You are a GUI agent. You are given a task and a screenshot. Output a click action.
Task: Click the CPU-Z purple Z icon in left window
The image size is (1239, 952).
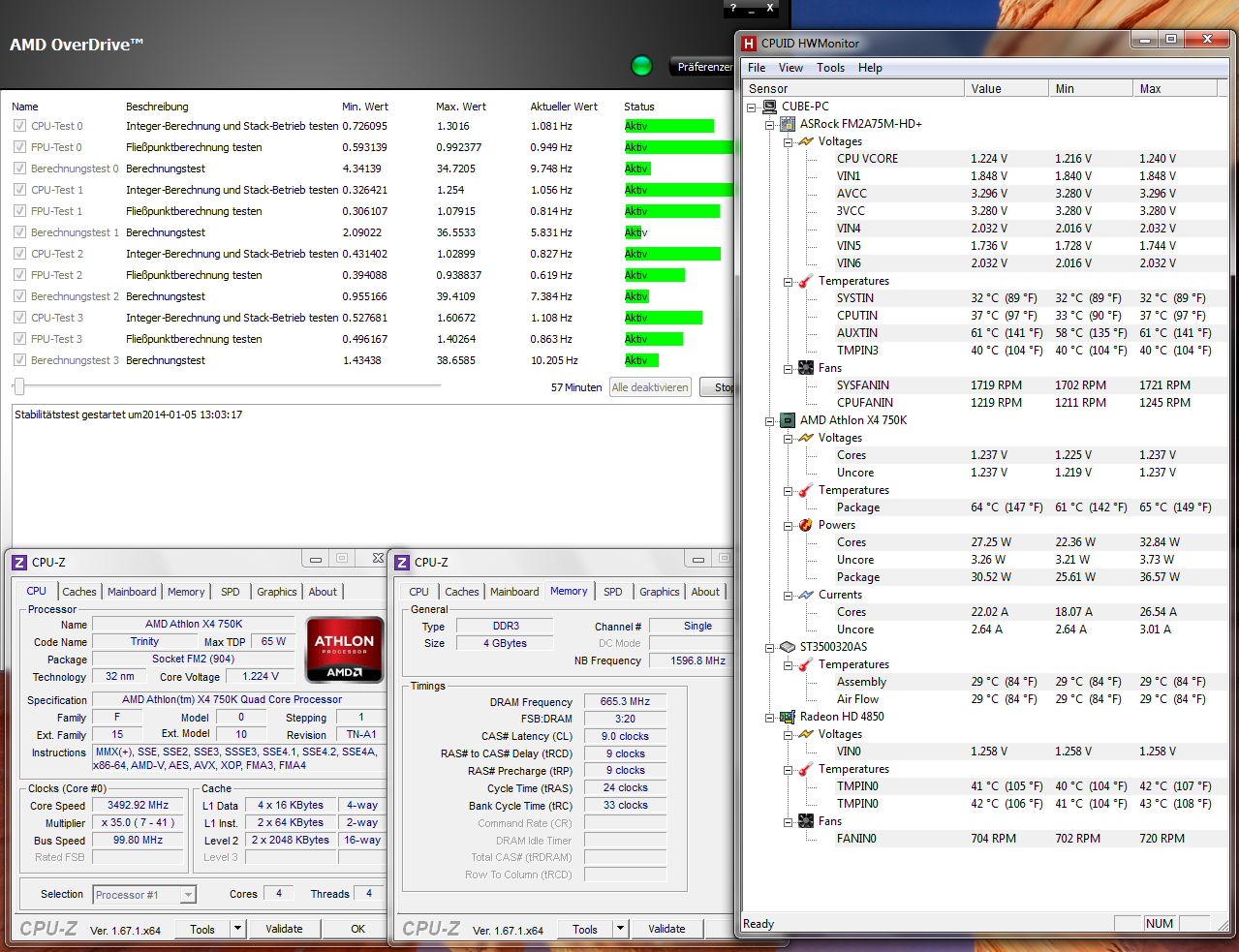(19, 562)
